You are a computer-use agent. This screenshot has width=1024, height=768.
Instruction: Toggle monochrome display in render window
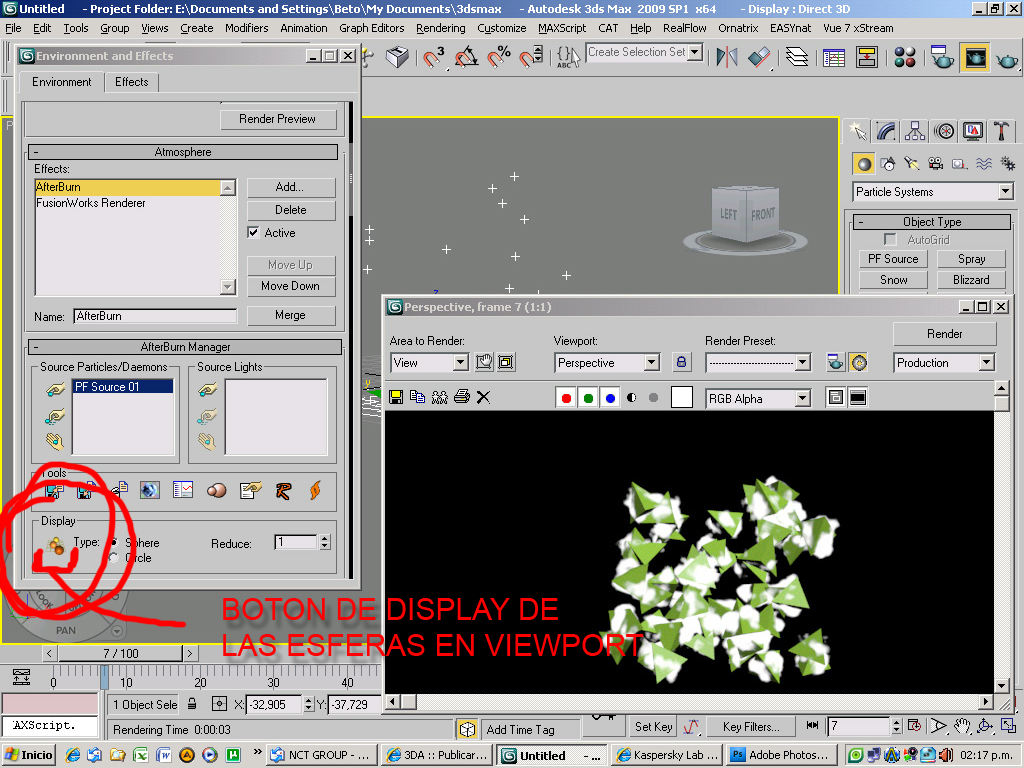[x=653, y=398]
